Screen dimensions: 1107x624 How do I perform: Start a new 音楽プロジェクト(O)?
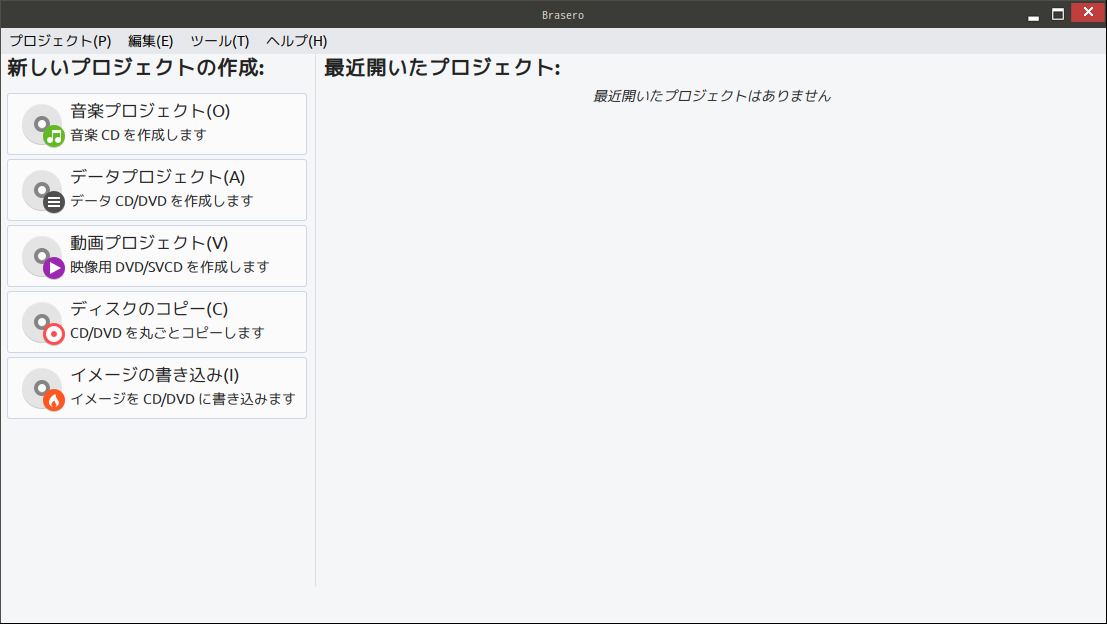[x=157, y=124]
